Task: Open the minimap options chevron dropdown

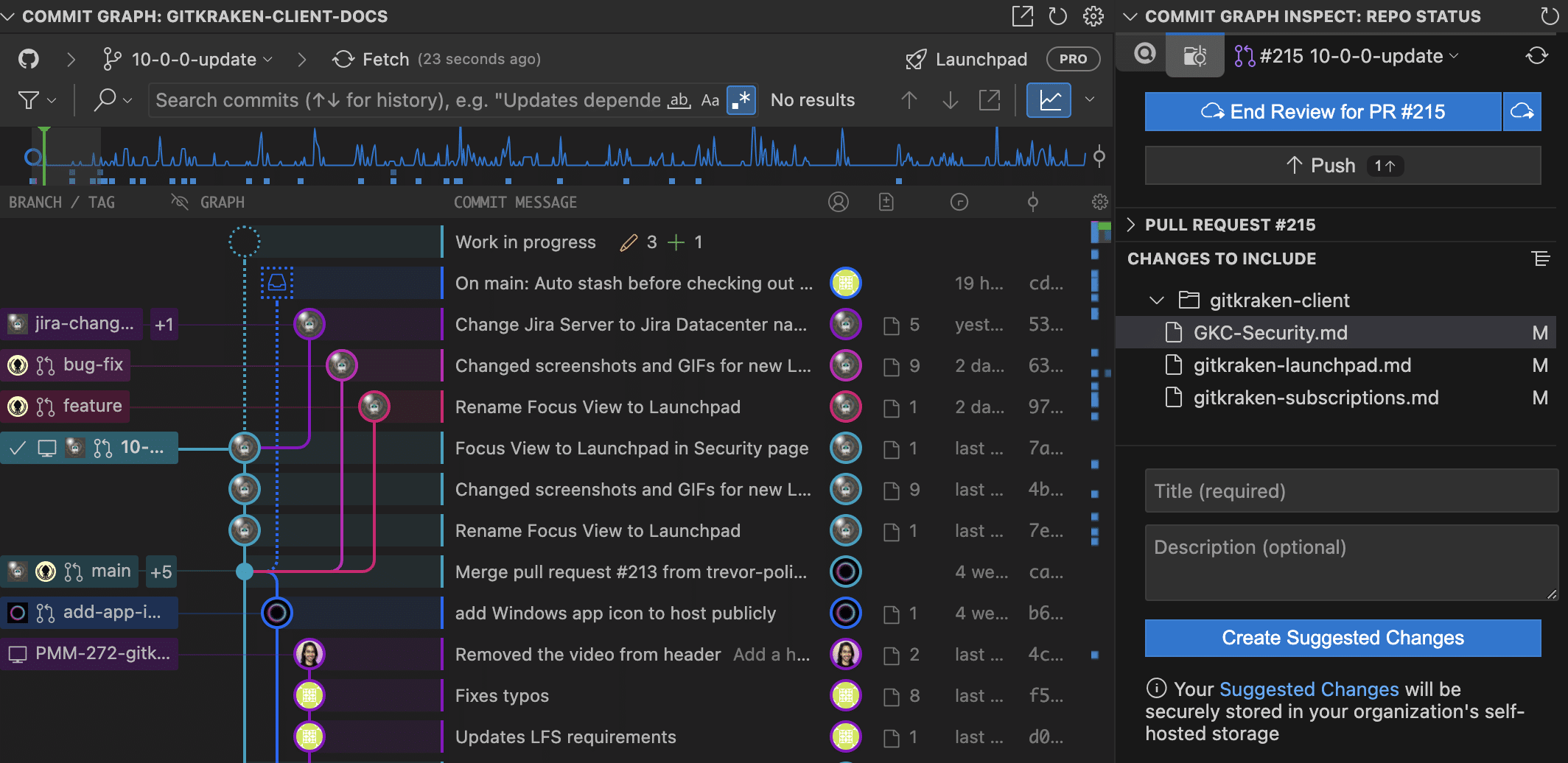Action: [1090, 100]
